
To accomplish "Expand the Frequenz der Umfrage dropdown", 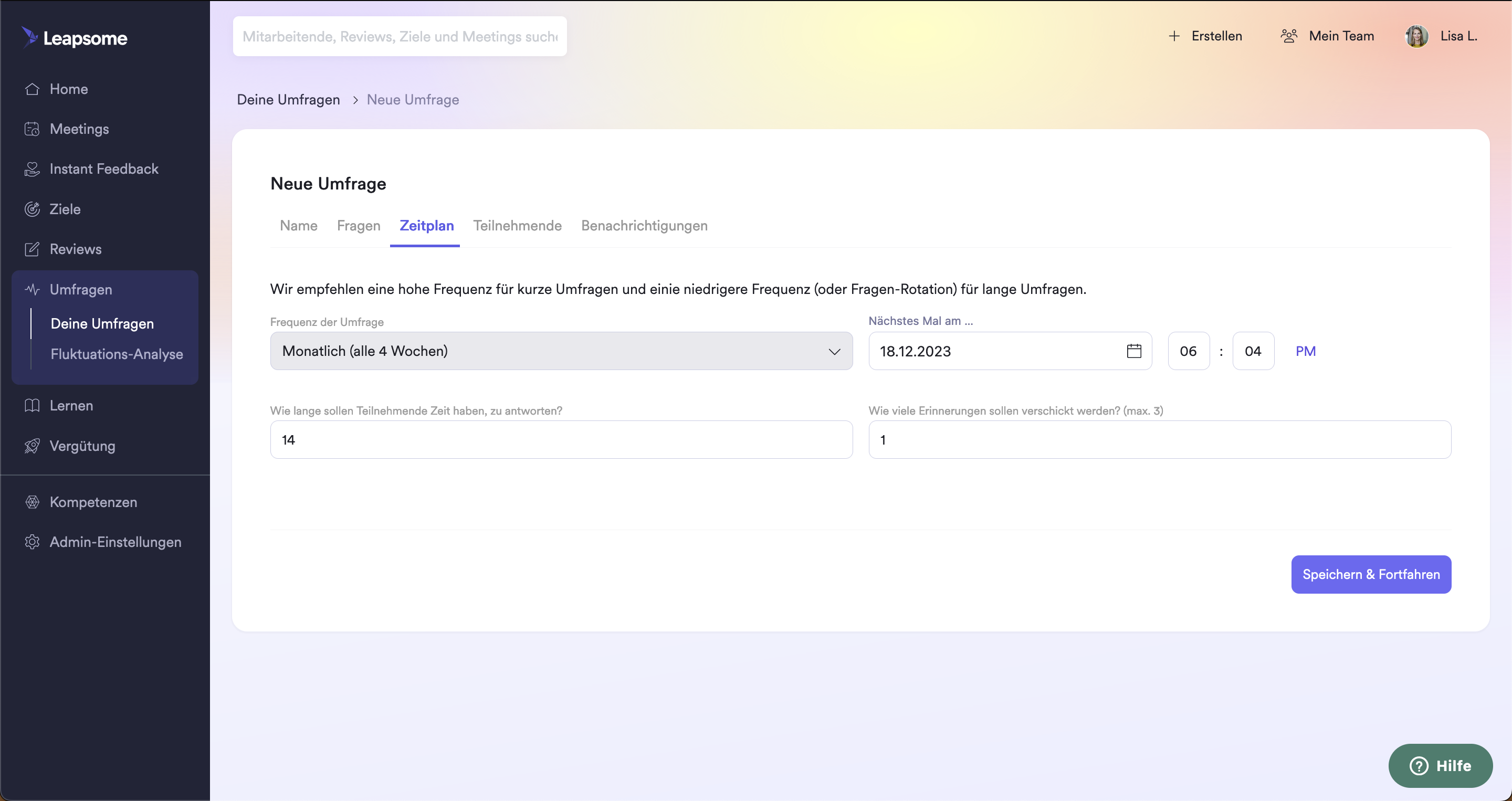I will tap(561, 351).
